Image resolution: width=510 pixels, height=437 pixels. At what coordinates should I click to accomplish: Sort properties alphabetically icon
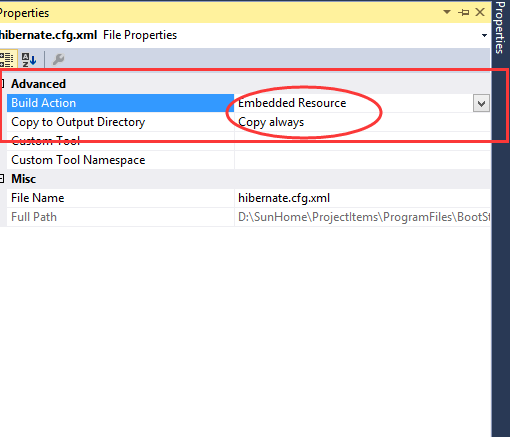point(29,59)
